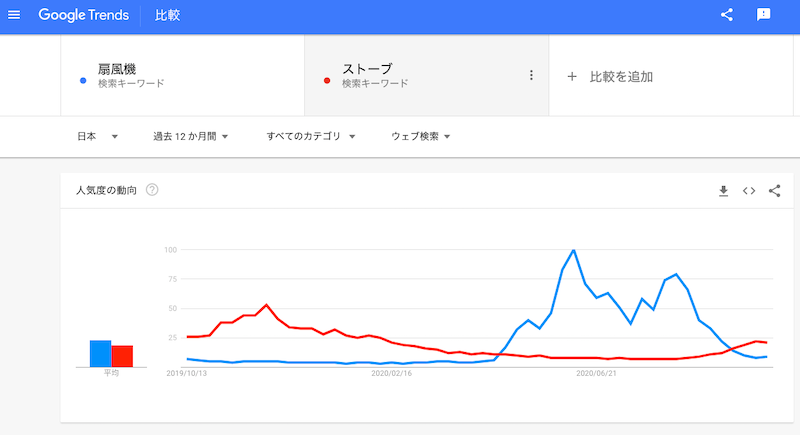
Task: Expand the すべてのカテゴリ dropdown
Action: (x=311, y=136)
